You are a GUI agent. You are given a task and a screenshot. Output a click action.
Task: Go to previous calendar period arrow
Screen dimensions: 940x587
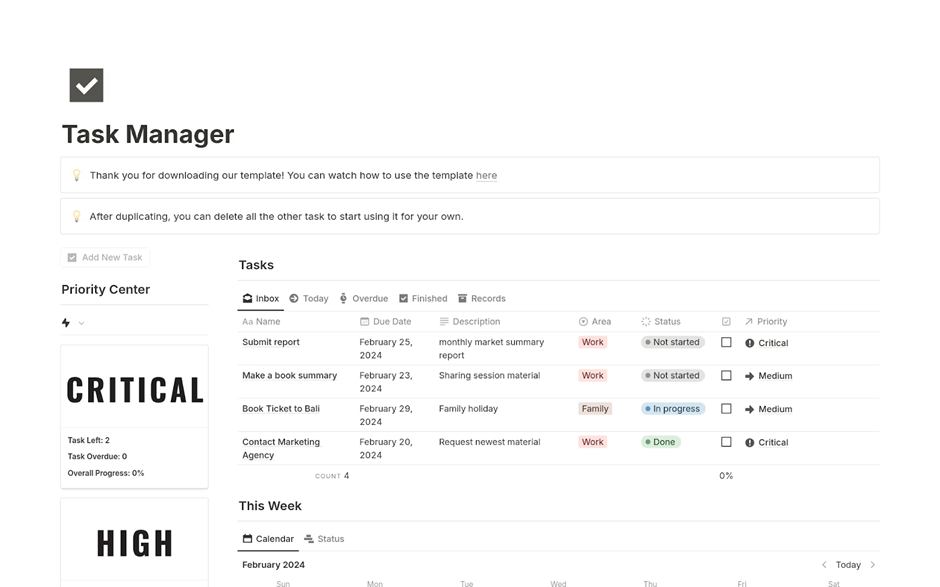point(824,565)
